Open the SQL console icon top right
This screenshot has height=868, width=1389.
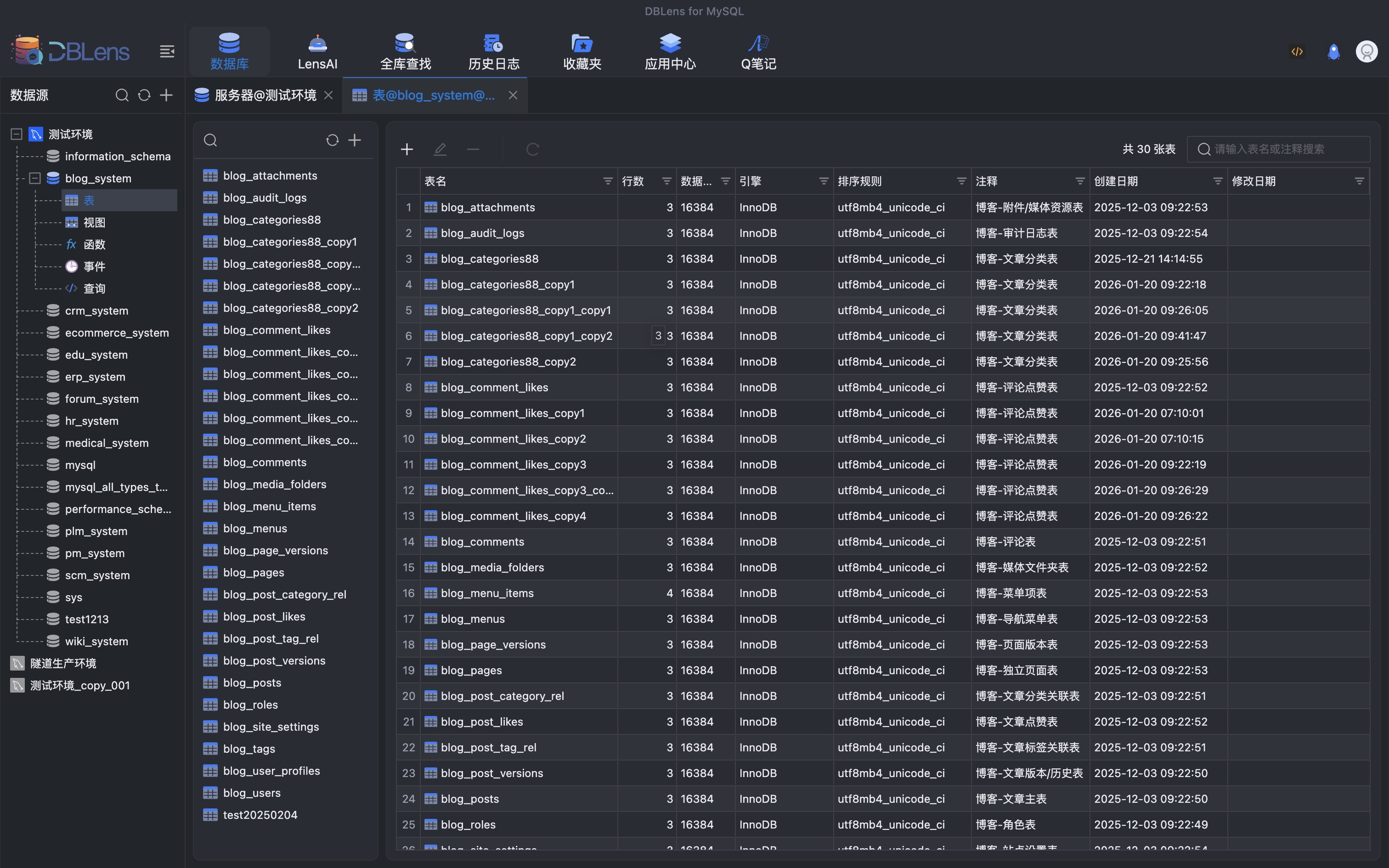1297,51
